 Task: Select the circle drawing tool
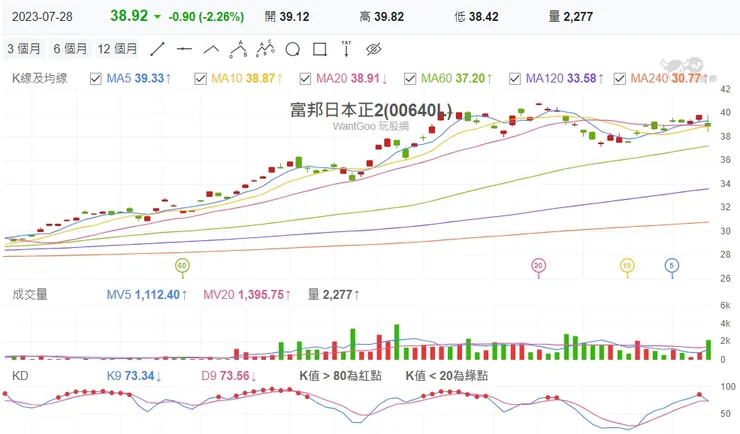[293, 49]
